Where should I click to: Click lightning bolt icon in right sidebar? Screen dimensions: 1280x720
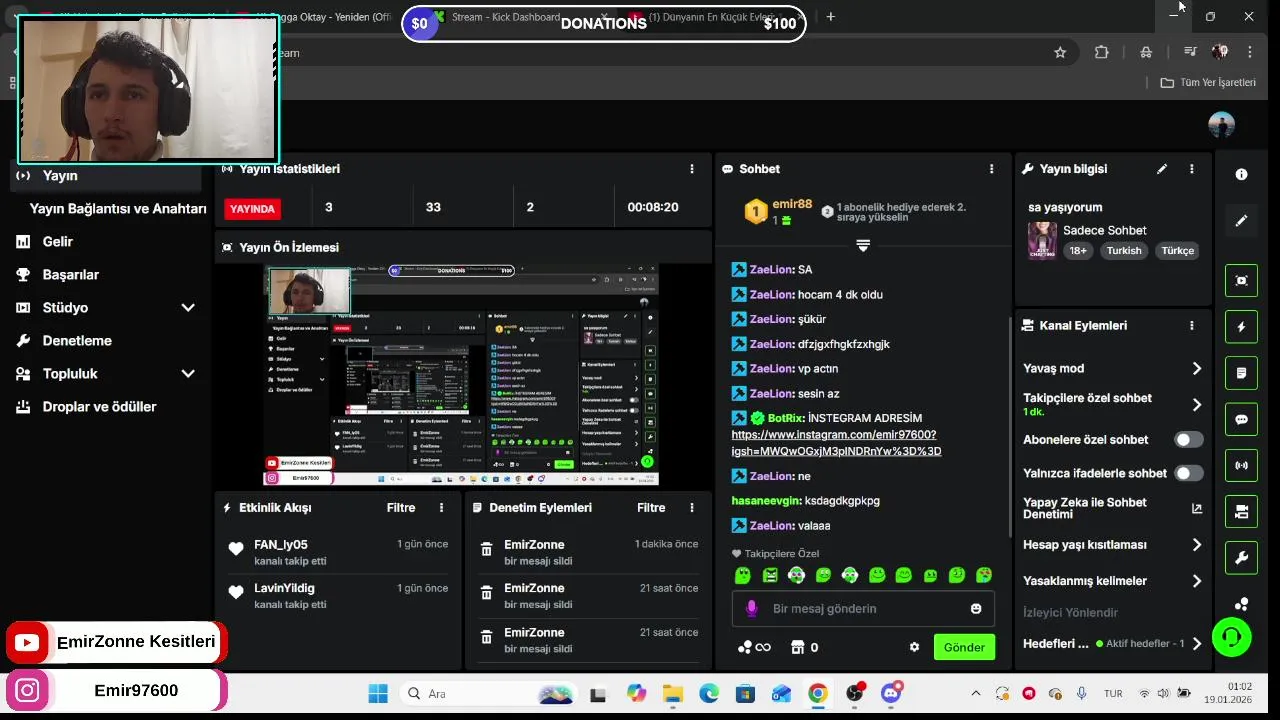point(1241,327)
